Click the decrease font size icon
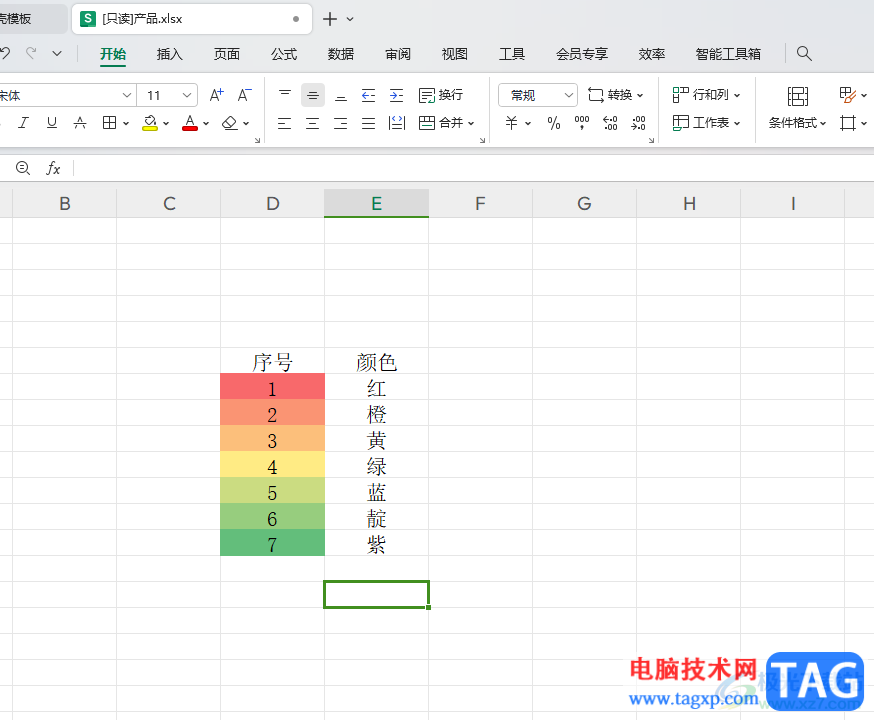 [x=244, y=95]
